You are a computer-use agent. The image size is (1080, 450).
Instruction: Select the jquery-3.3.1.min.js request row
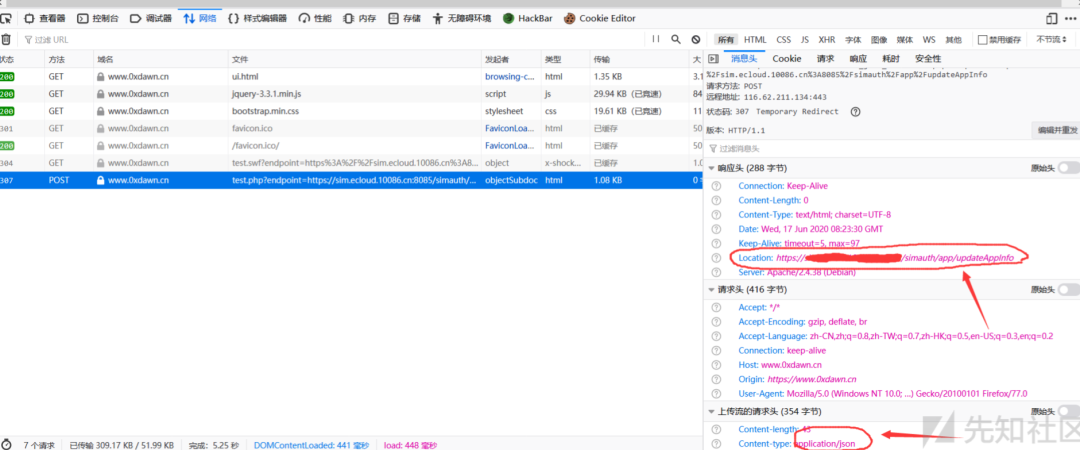tap(351, 94)
